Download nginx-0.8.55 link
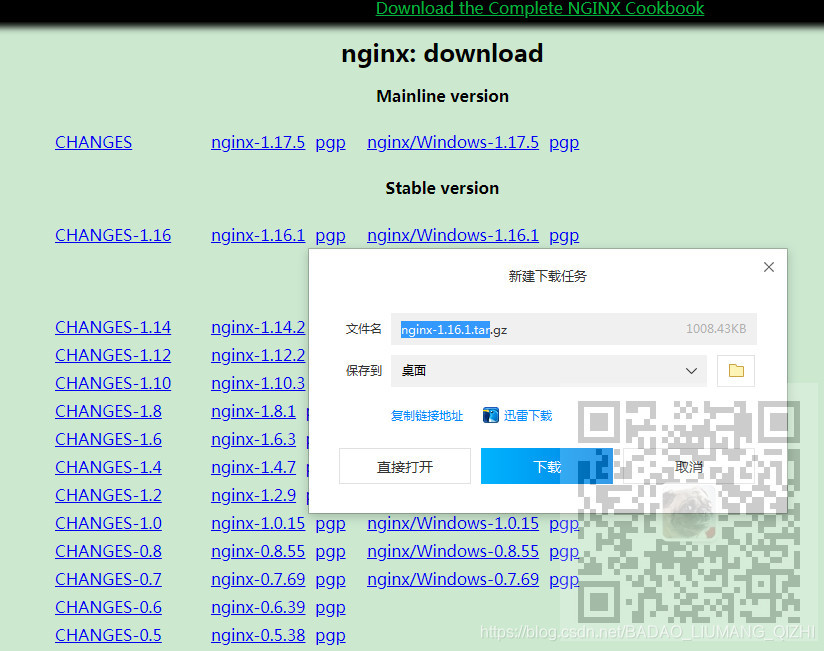This screenshot has height=651, width=824. pos(258,551)
